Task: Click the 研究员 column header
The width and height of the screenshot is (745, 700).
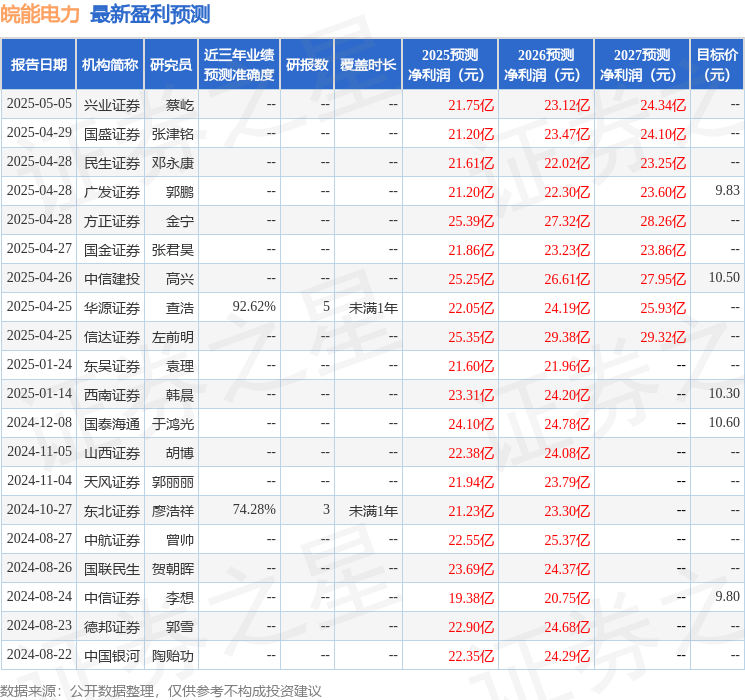Action: [x=171, y=65]
